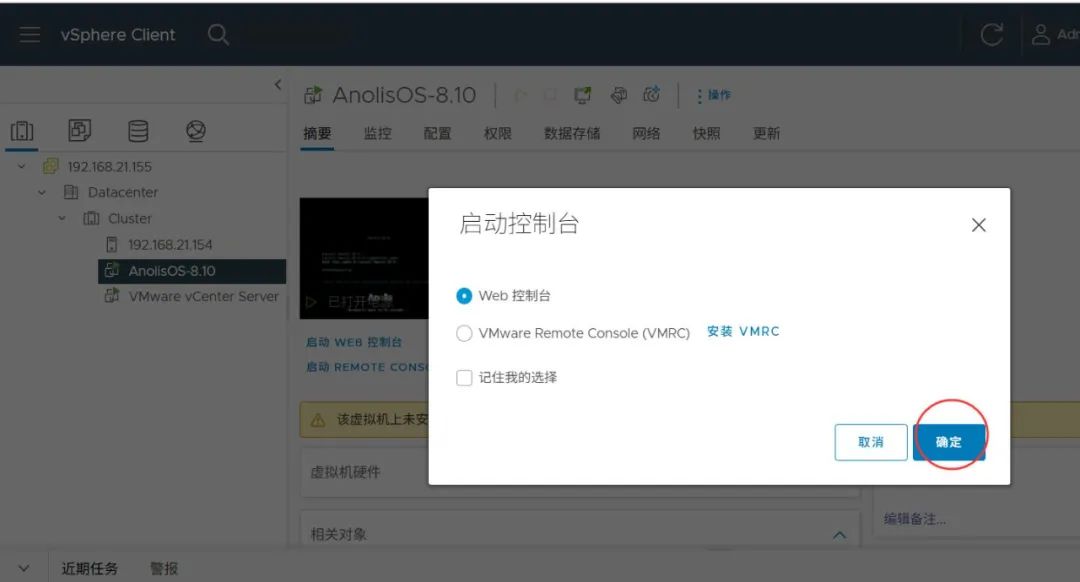Open the Summary tab
The height and width of the screenshot is (582, 1080).
318,134
